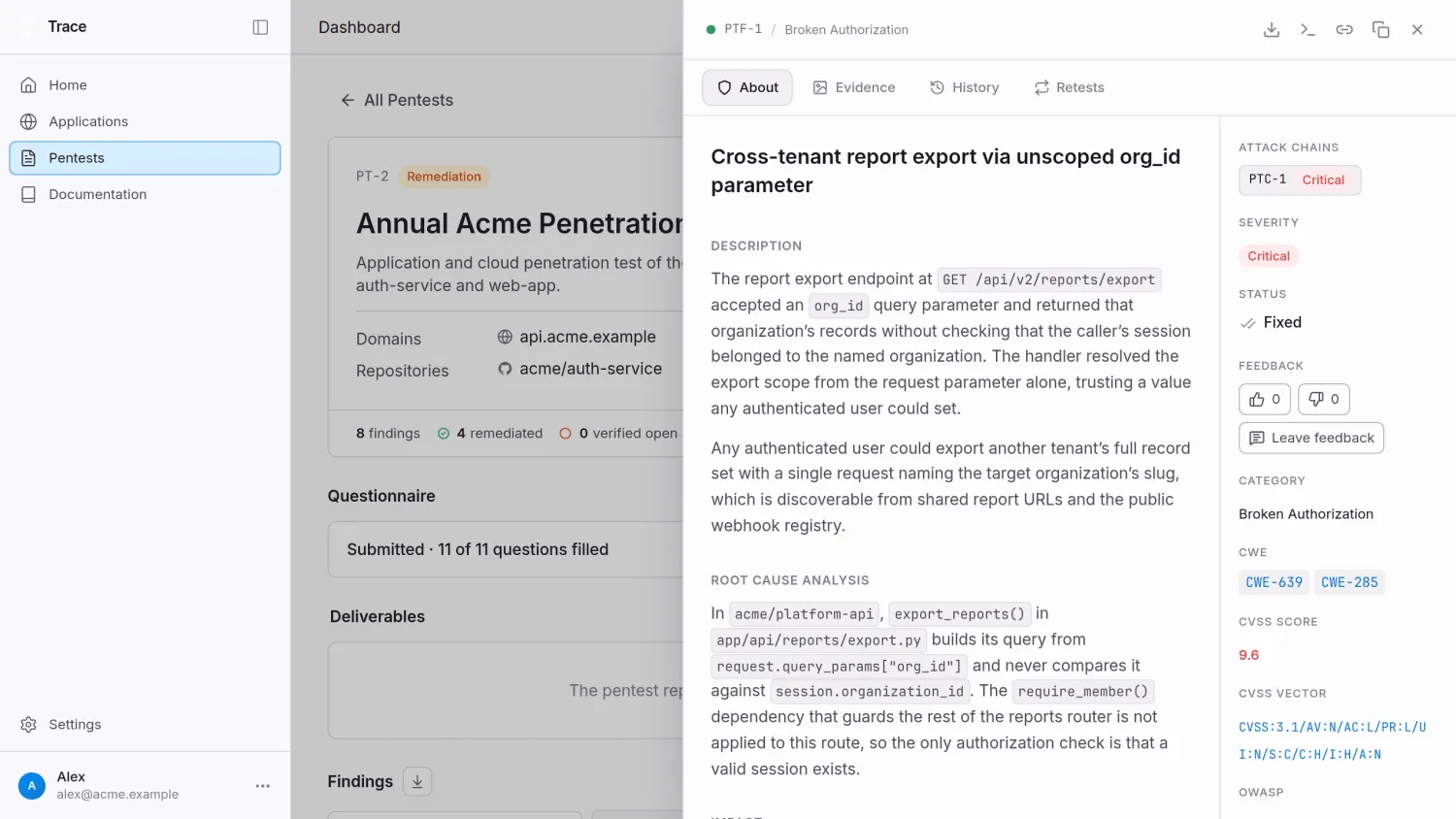Close the finding detail panel
This screenshot has width=1456, height=819.
pyautogui.click(x=1417, y=30)
